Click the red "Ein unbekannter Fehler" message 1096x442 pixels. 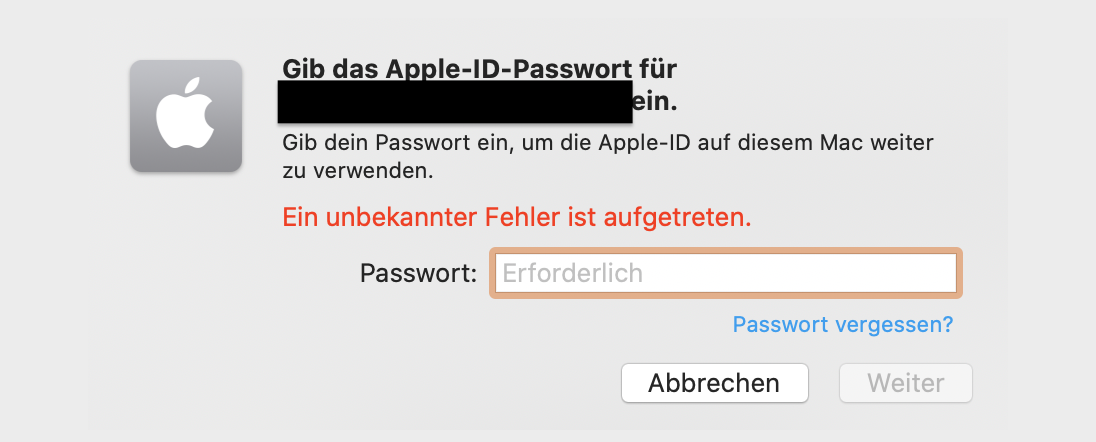tap(517, 216)
